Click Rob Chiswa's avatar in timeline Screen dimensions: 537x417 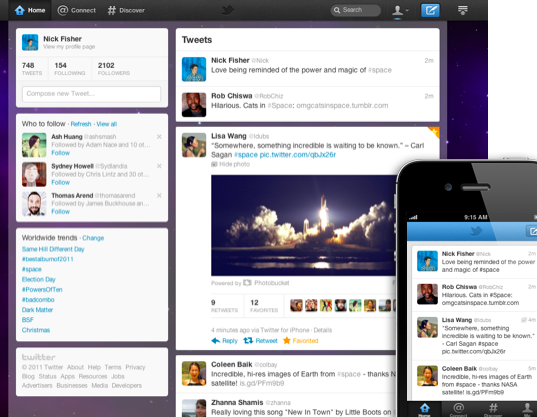pyautogui.click(x=194, y=105)
